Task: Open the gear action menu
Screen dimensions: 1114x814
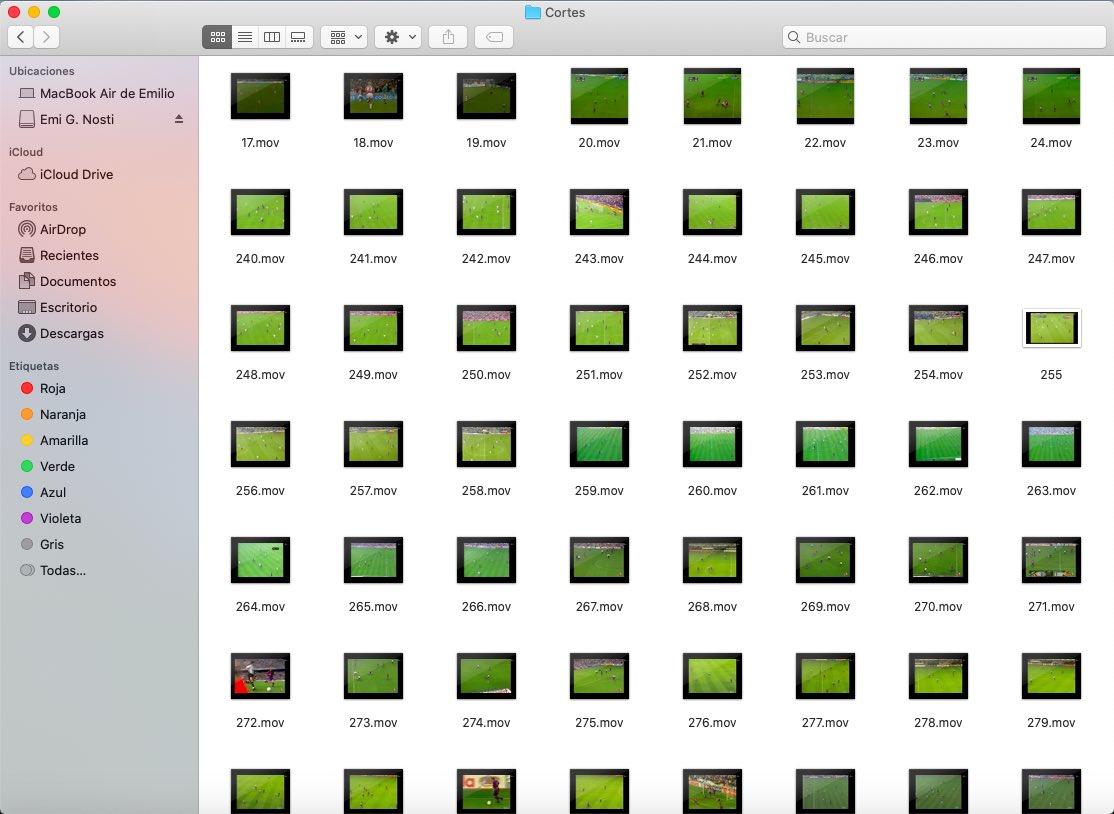Action: point(399,37)
